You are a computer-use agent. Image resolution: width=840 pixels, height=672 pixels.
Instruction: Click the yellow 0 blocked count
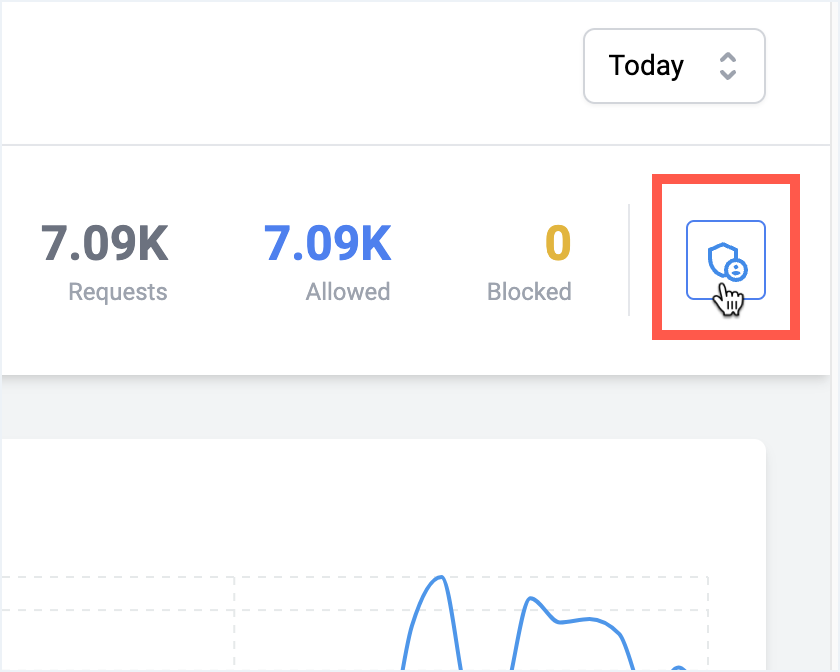(558, 243)
